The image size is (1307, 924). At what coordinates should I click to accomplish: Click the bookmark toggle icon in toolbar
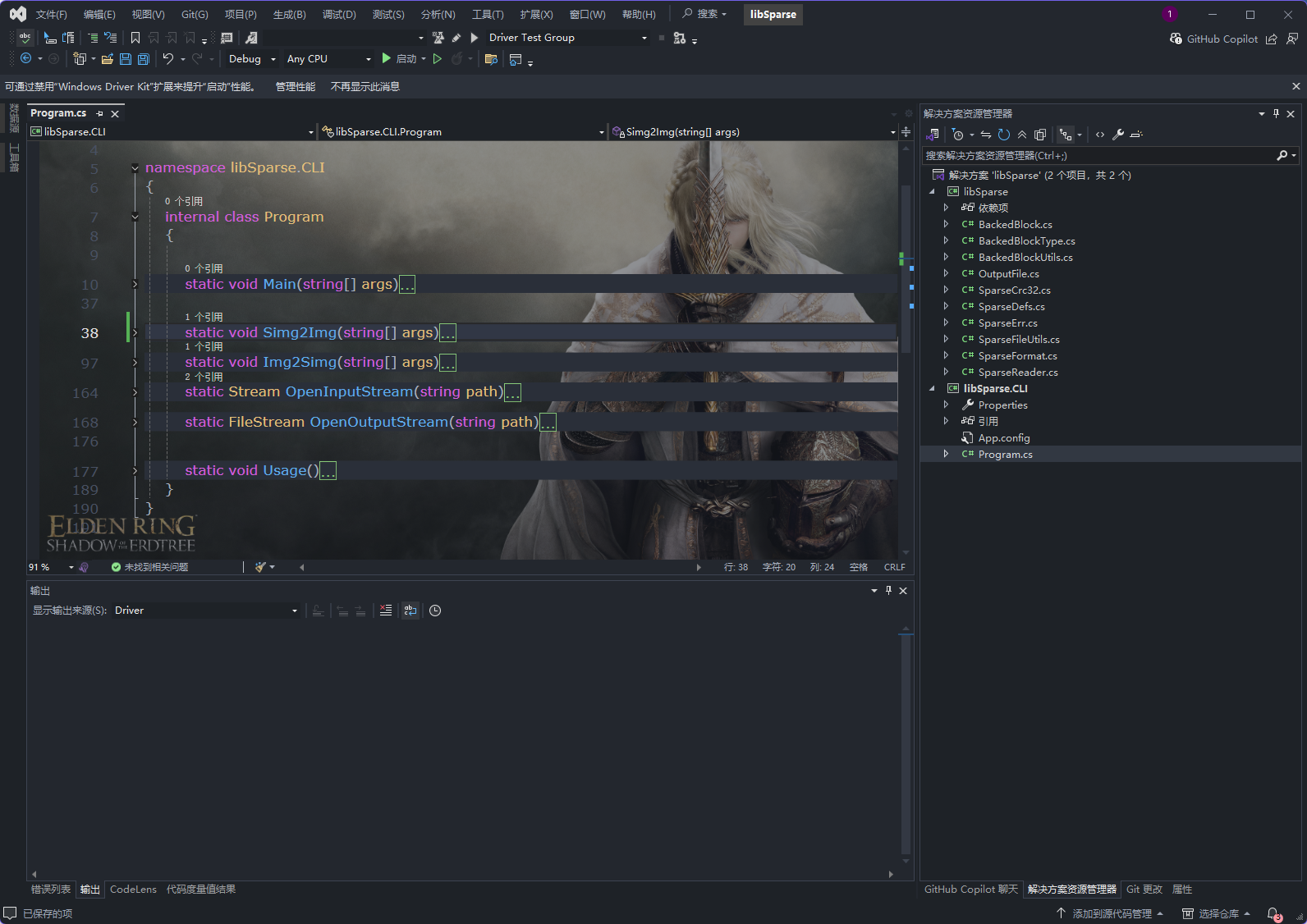click(x=135, y=38)
